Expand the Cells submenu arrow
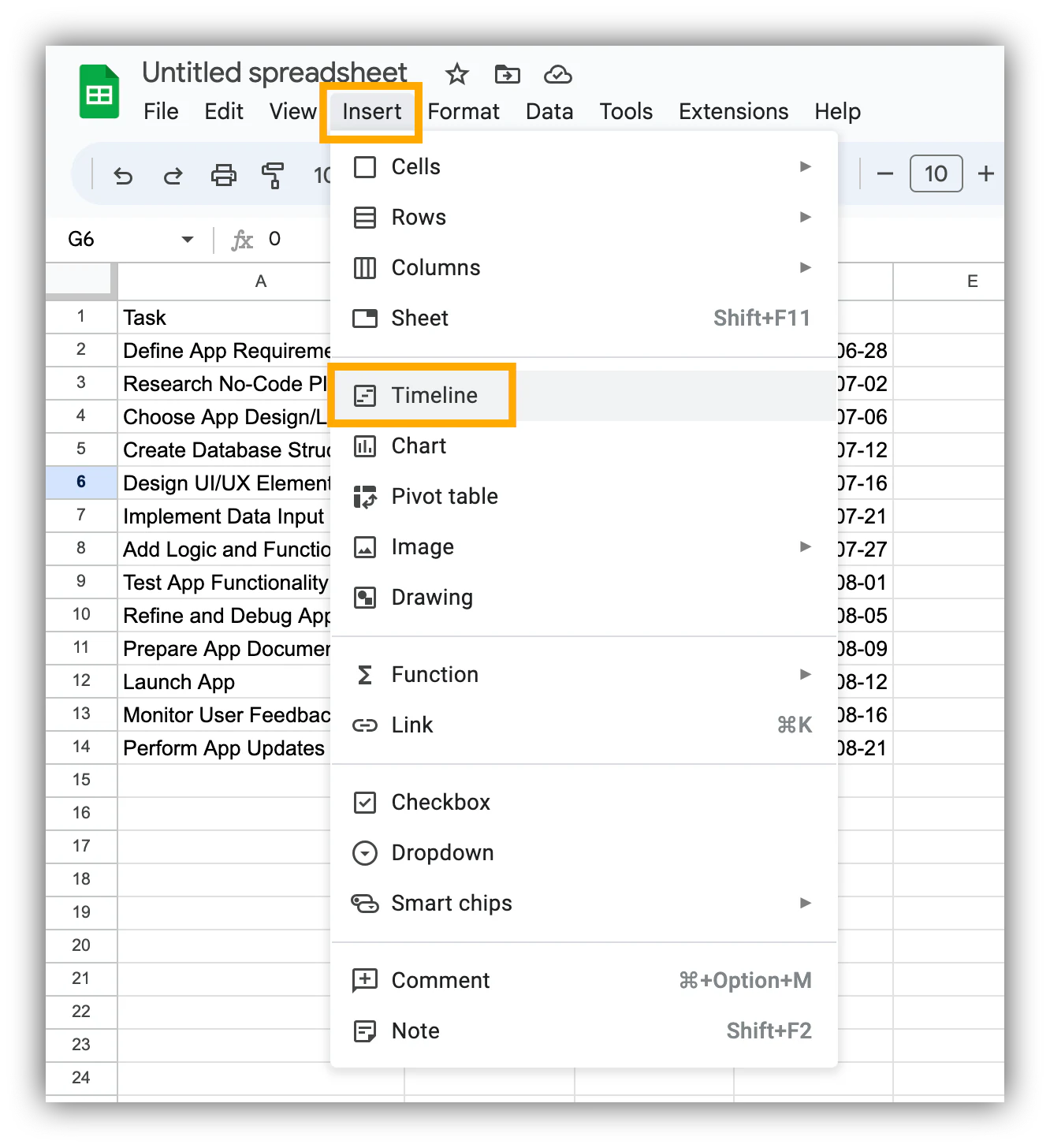Image resolution: width=1050 pixels, height=1148 pixels. click(805, 166)
